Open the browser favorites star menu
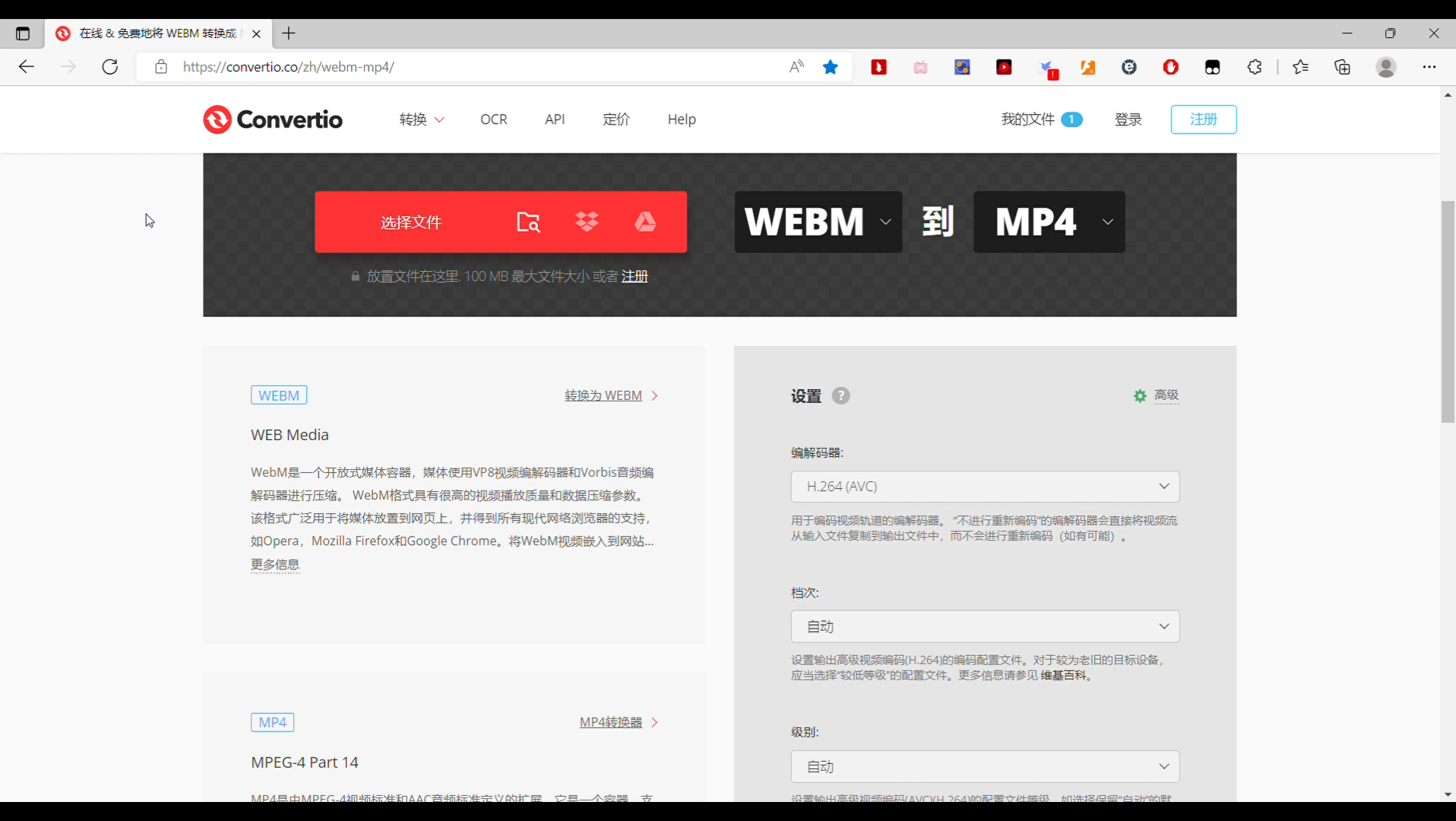 (x=1300, y=67)
